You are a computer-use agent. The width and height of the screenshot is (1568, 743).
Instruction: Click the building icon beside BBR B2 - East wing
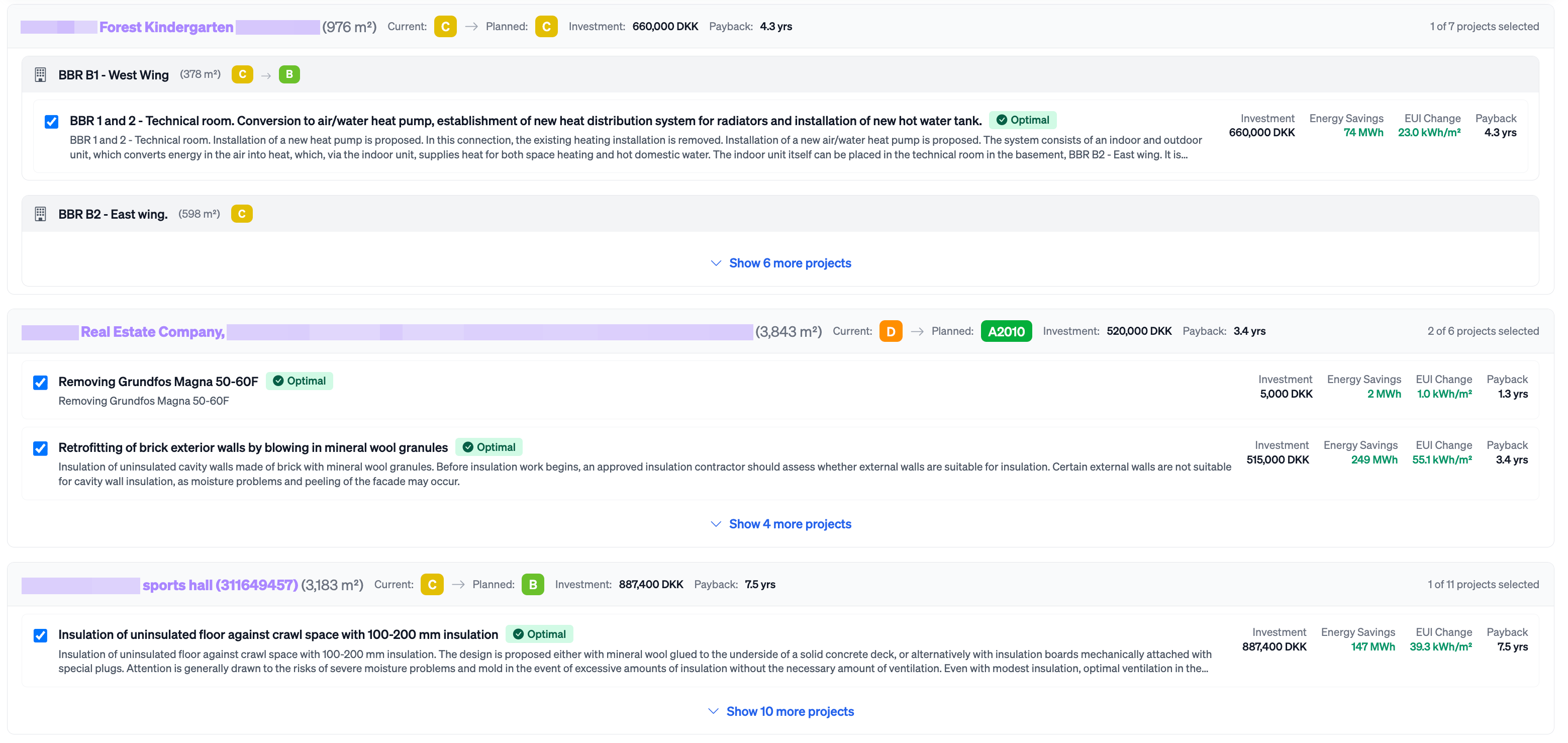40,214
